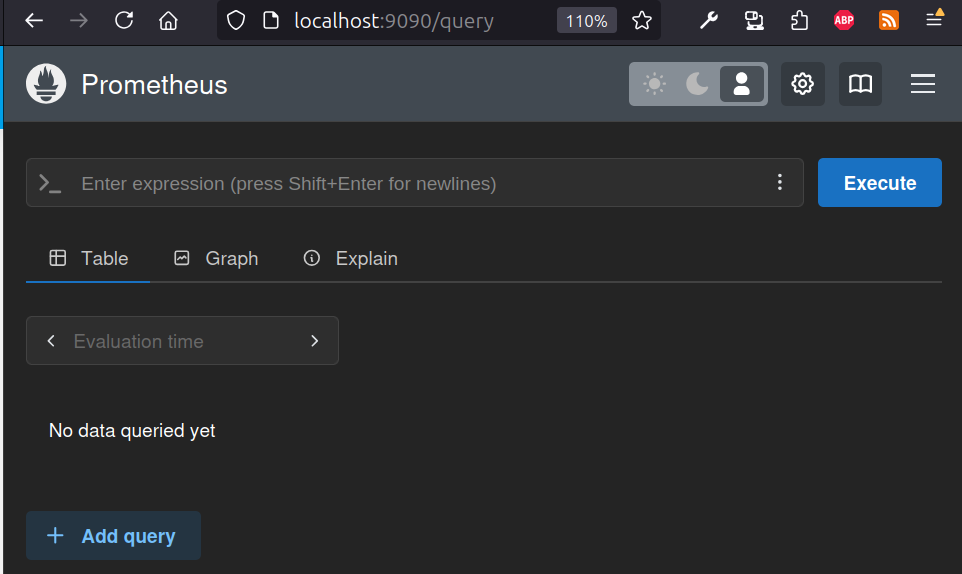Click the Add query button
The image size is (962, 574).
[x=114, y=535]
